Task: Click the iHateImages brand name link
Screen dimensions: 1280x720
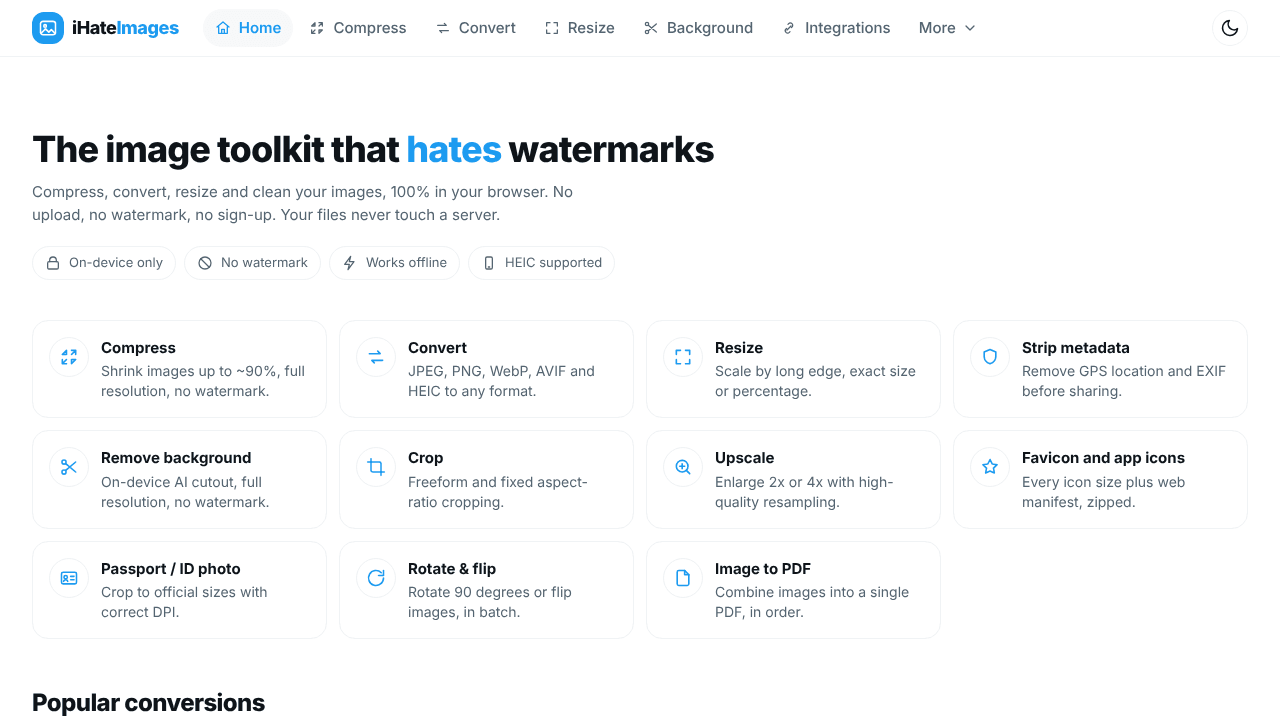Action: (x=125, y=28)
